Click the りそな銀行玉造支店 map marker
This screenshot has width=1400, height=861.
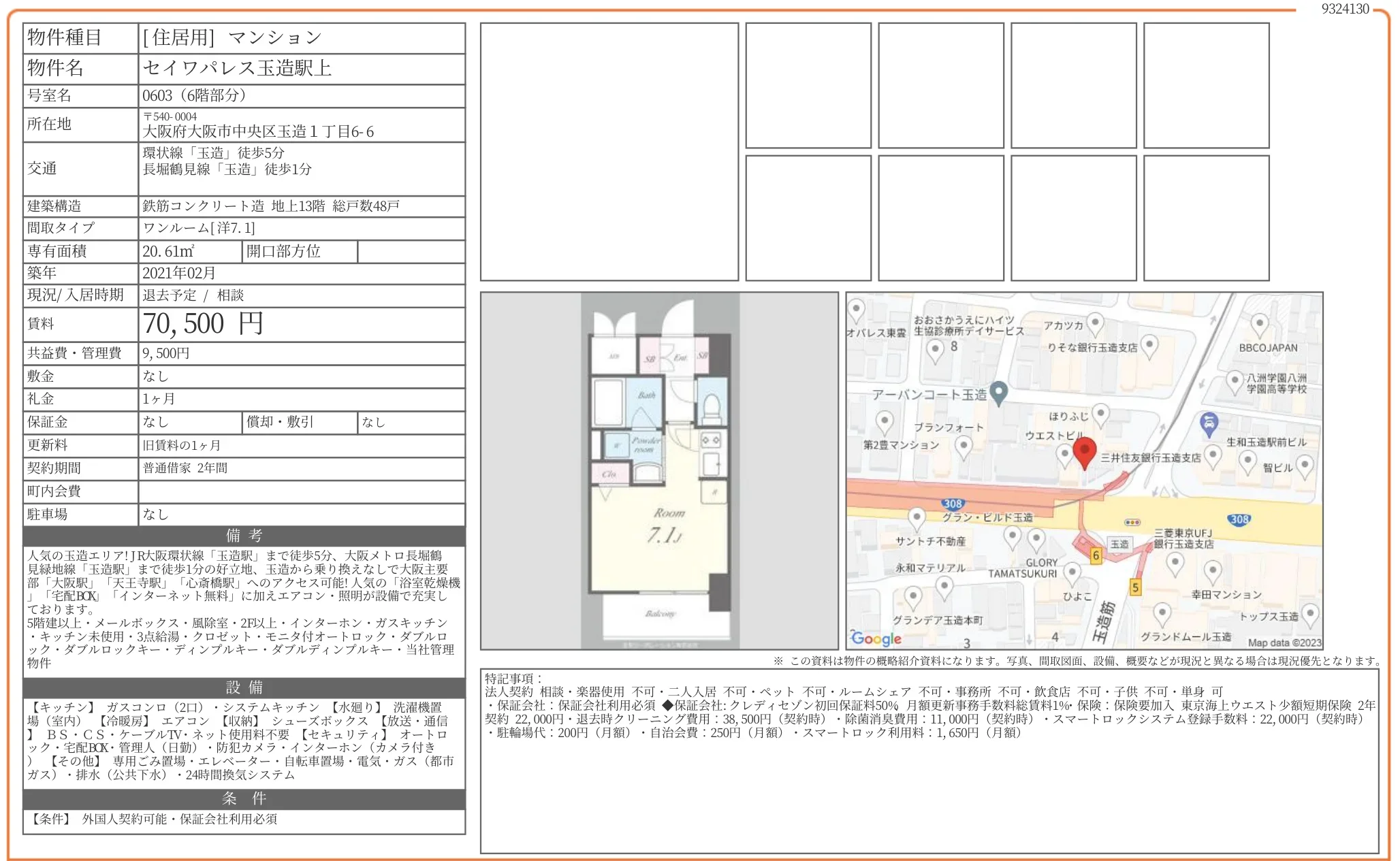click(x=1149, y=345)
